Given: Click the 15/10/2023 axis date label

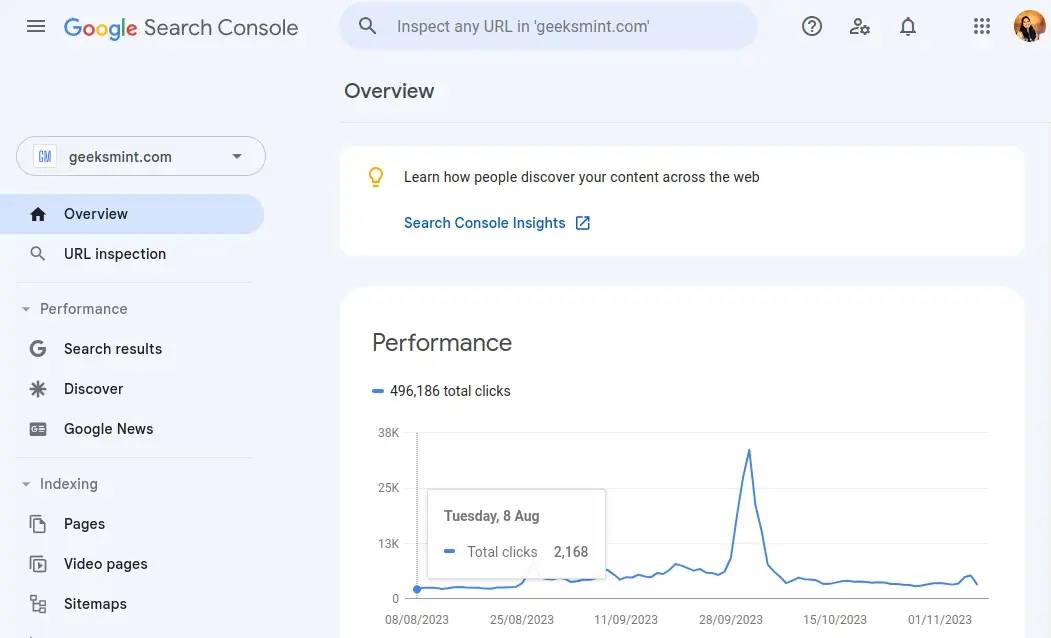Looking at the screenshot, I should [x=835, y=620].
